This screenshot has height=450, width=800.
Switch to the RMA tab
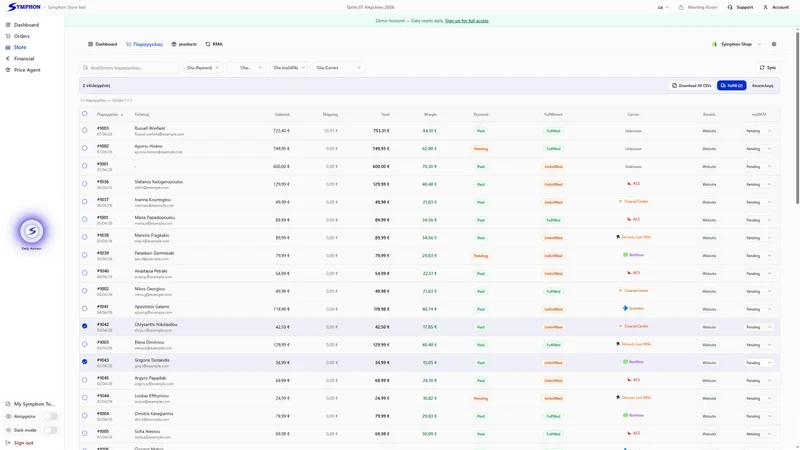click(214, 44)
